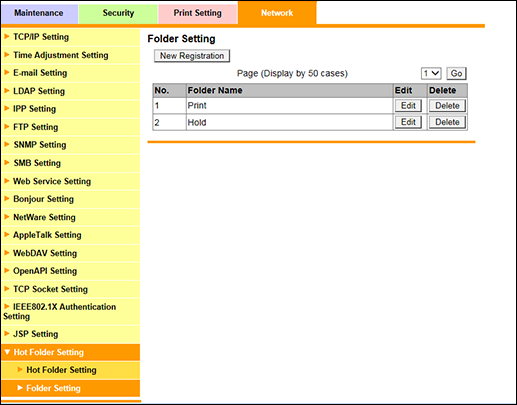517x405 pixels.
Task: Collapse the Hot Folder Setting section
Action: [x=7, y=352]
